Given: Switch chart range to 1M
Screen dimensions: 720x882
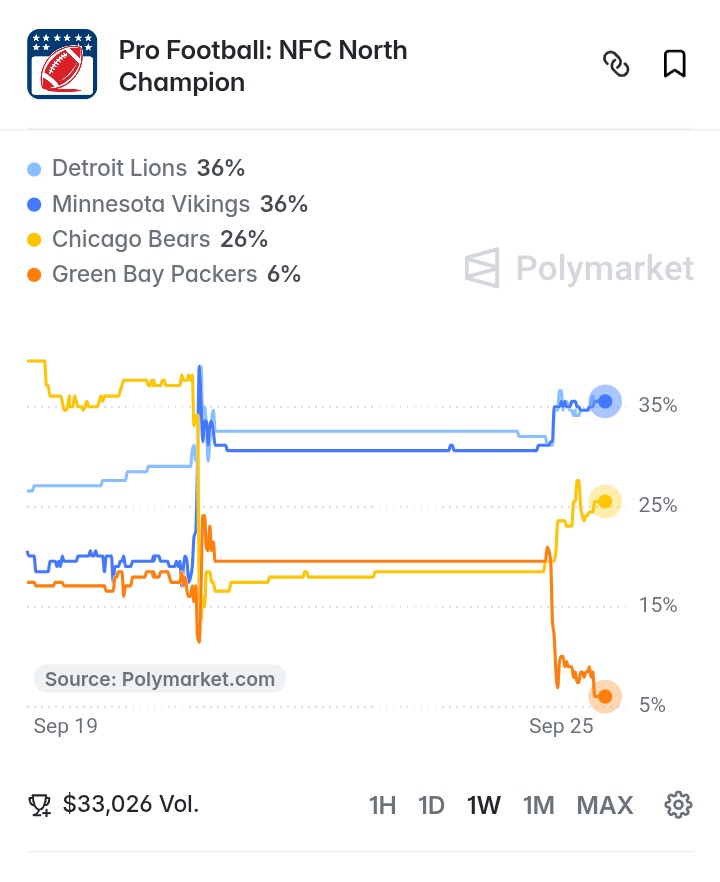Looking at the screenshot, I should tap(538, 805).
